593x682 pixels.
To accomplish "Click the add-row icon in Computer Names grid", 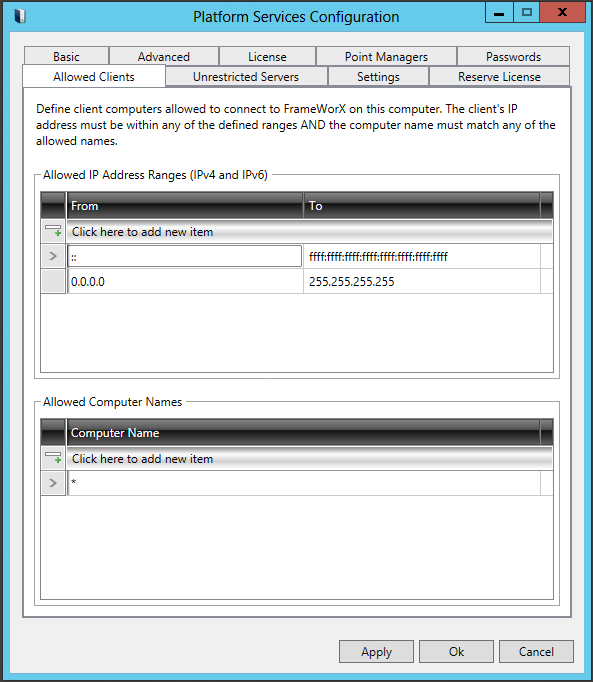I will point(53,458).
